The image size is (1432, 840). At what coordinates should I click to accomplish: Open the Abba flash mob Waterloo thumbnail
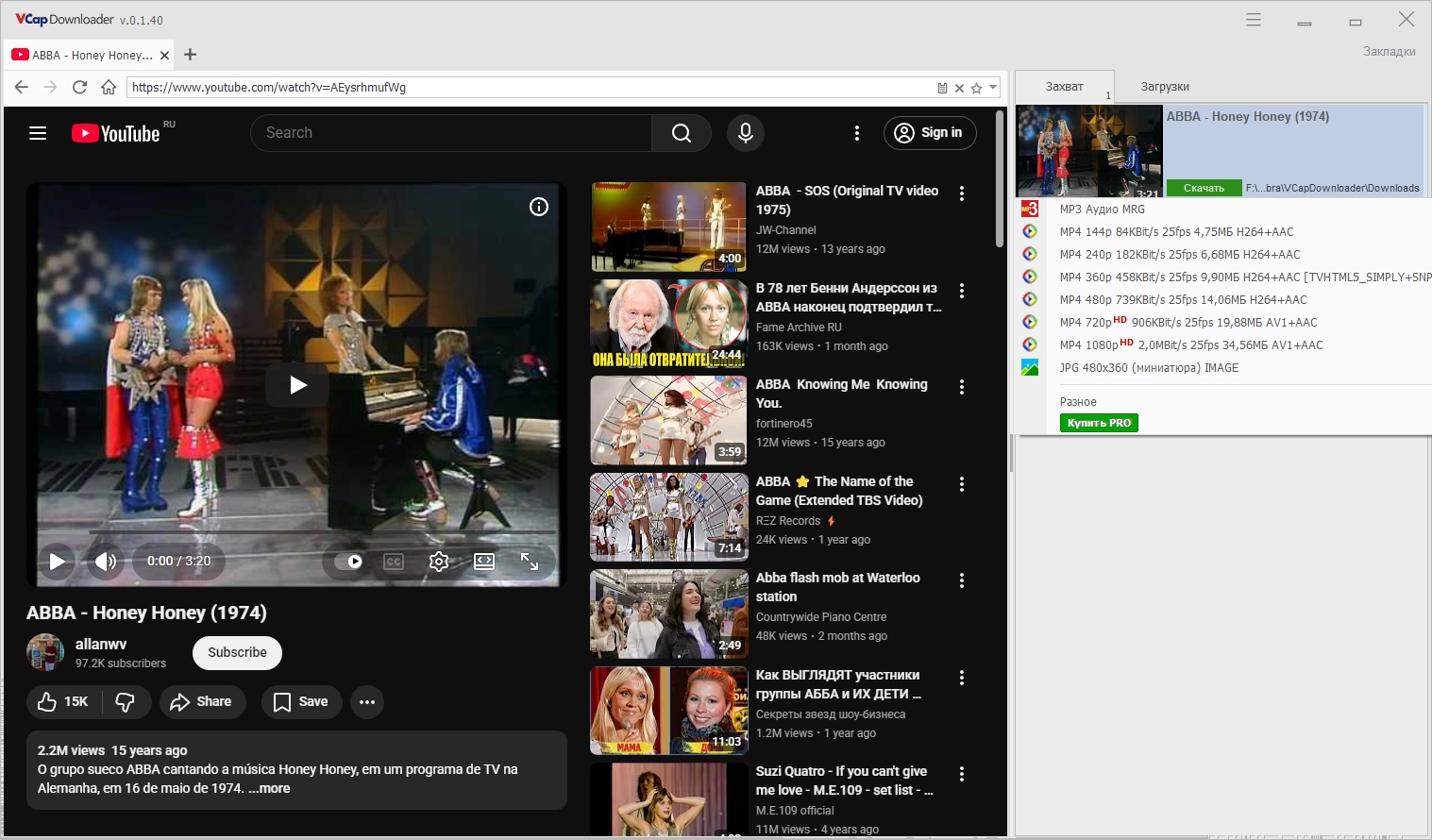tap(668, 613)
